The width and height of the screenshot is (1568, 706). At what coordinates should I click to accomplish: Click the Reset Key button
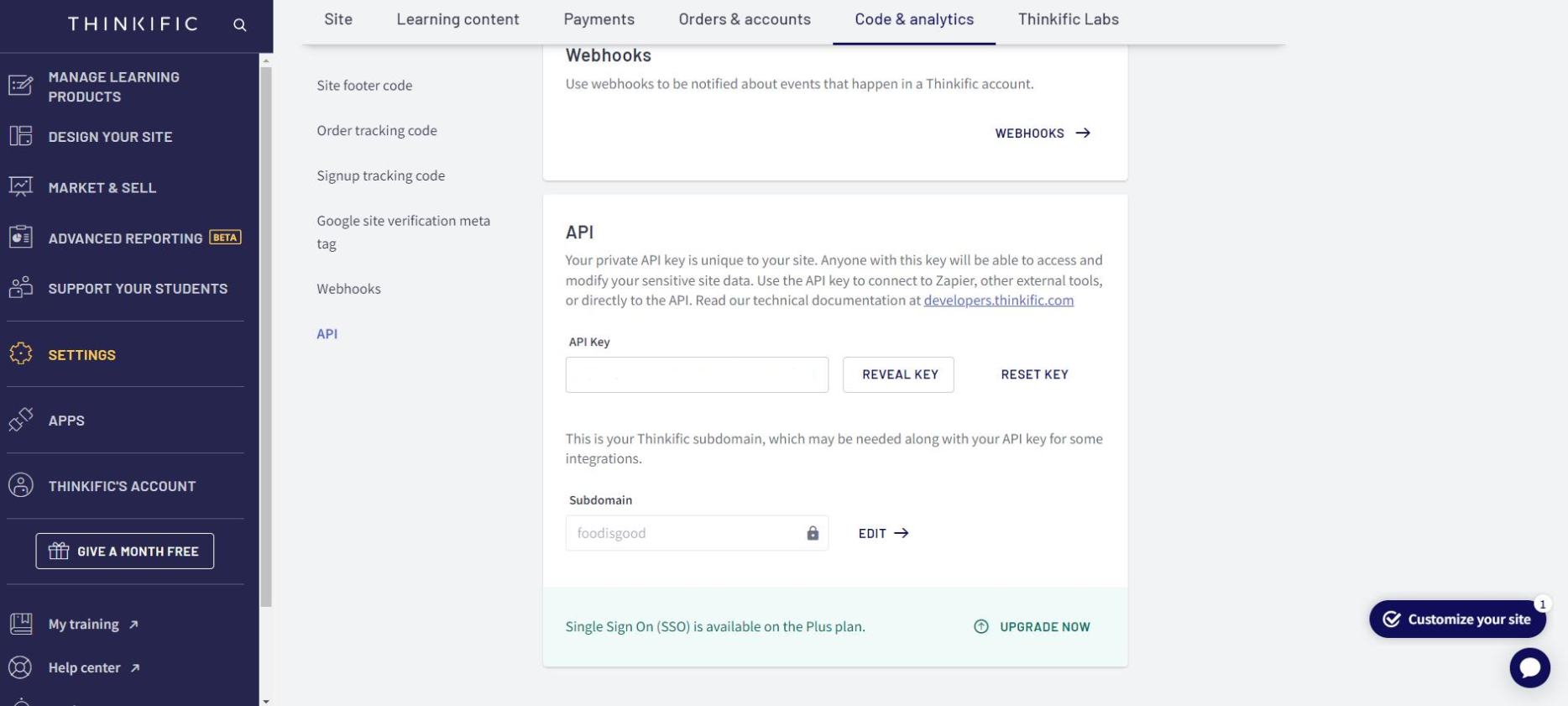click(x=1034, y=374)
